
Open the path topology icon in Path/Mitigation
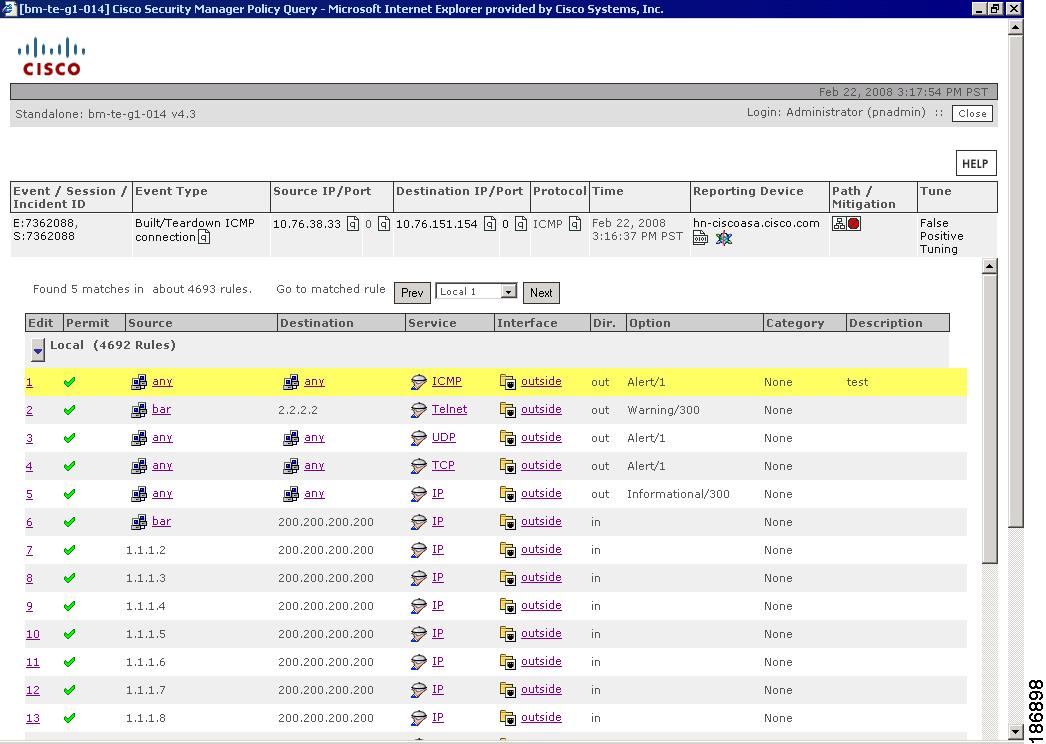coord(839,224)
